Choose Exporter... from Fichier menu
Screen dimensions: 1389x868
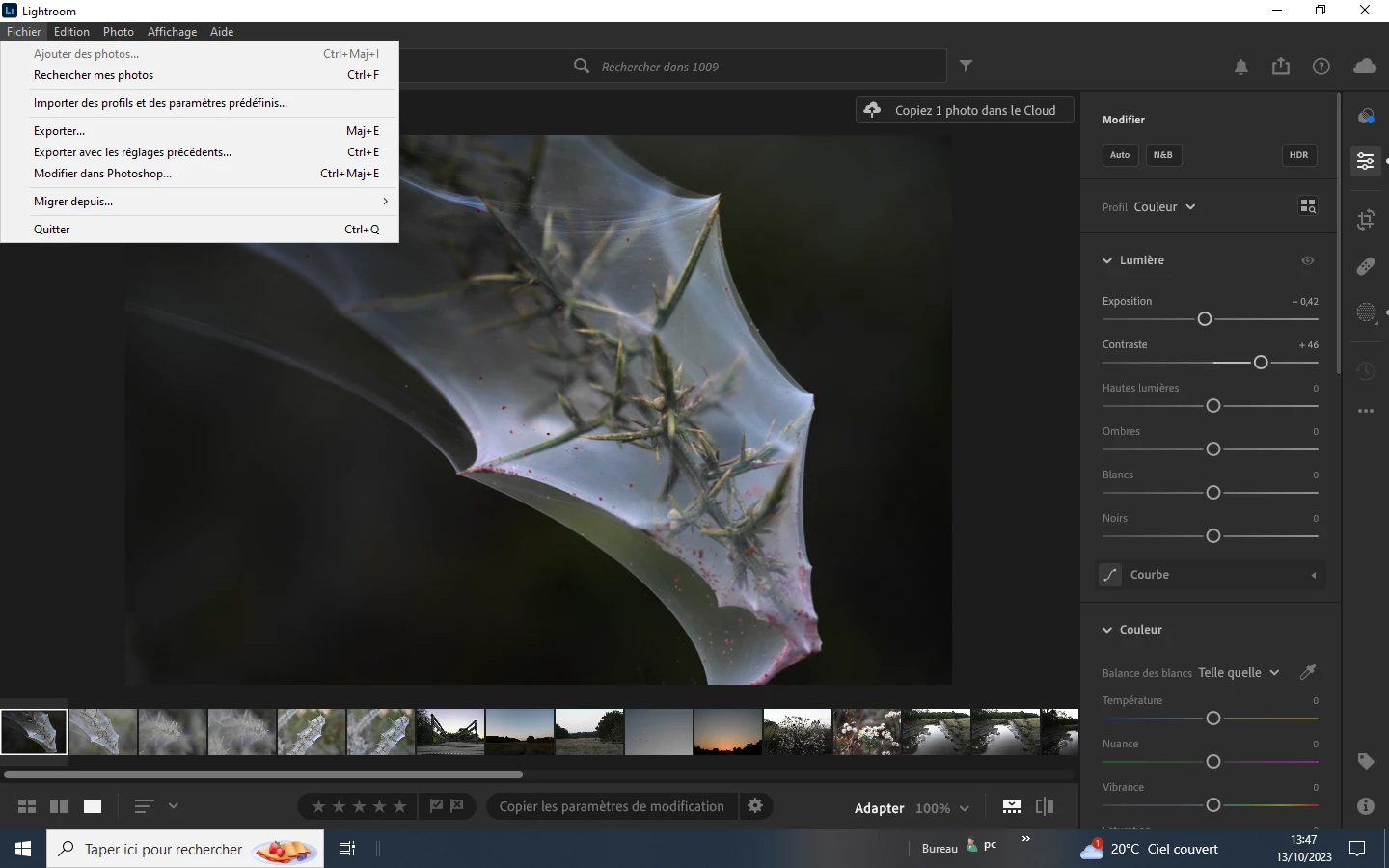coord(200,131)
